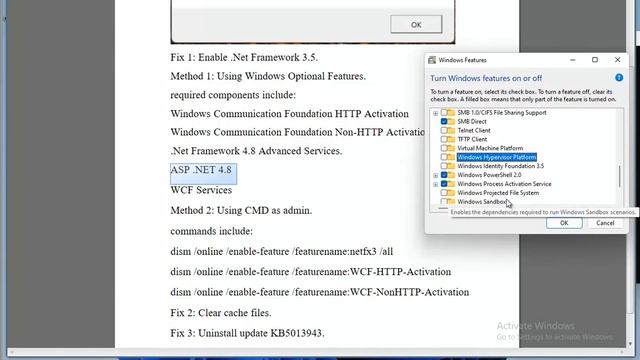Viewport: 640px width, 360px height.
Task: Check the Virtual Machine Platform box
Action: pos(444,148)
